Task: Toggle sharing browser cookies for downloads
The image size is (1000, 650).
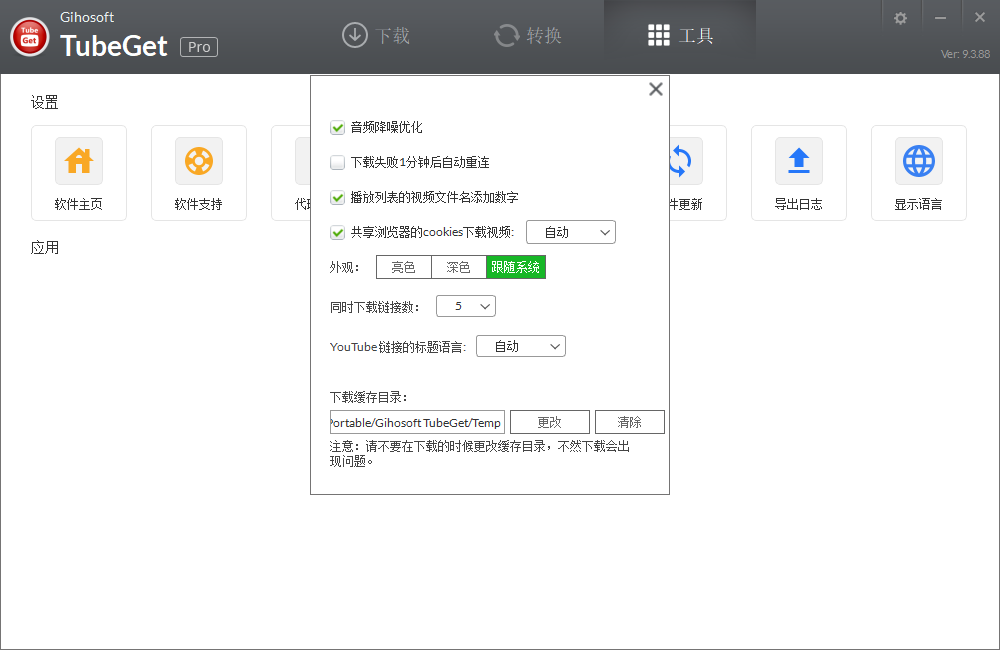Action: [337, 232]
